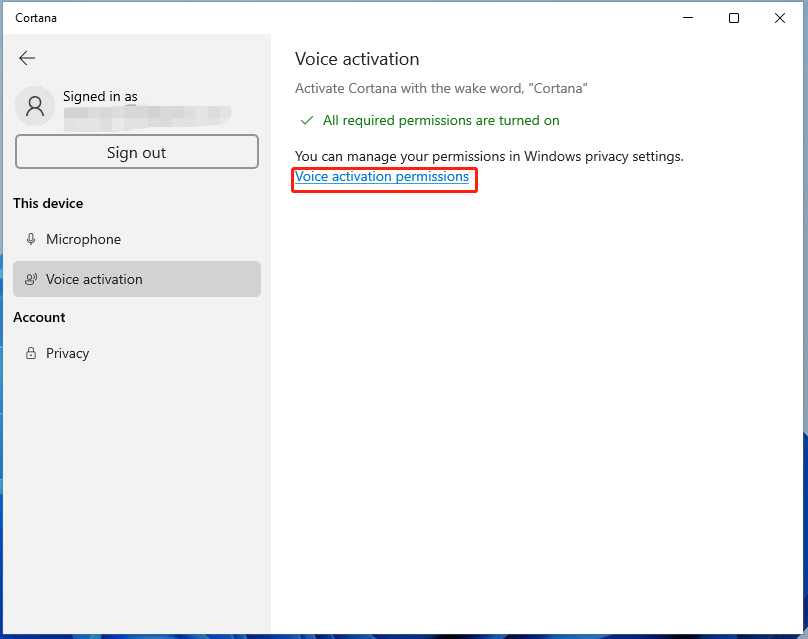
Task: Open the Privacy page under Account
Action: pyautogui.click(x=68, y=353)
